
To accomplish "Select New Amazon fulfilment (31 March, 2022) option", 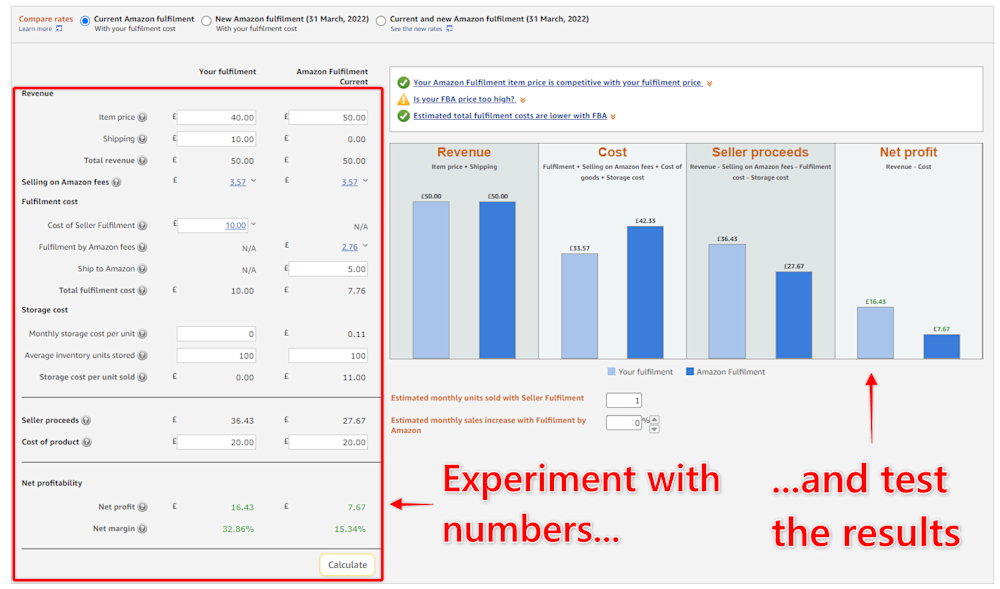I will point(206,21).
